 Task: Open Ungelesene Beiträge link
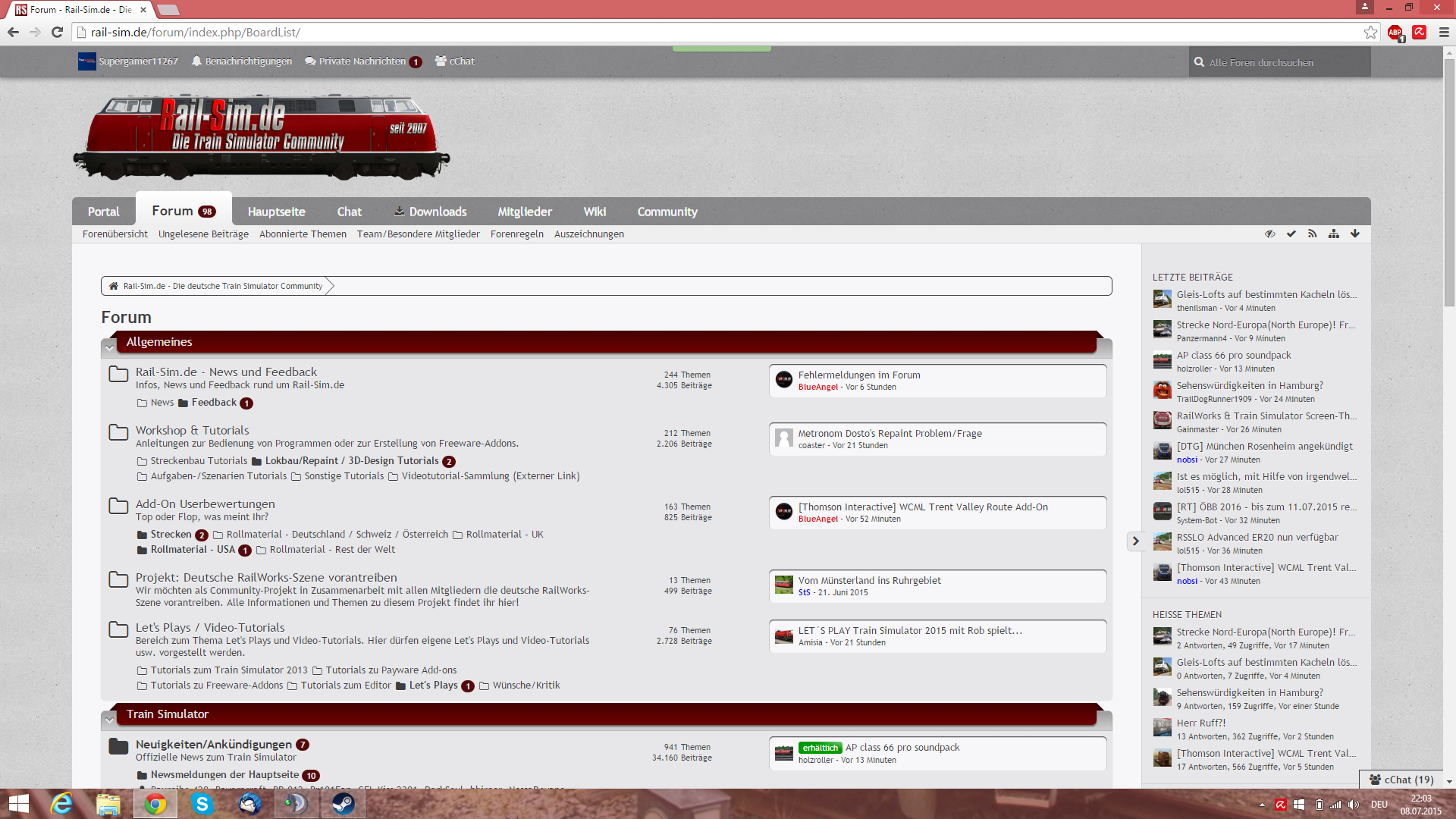pos(203,234)
